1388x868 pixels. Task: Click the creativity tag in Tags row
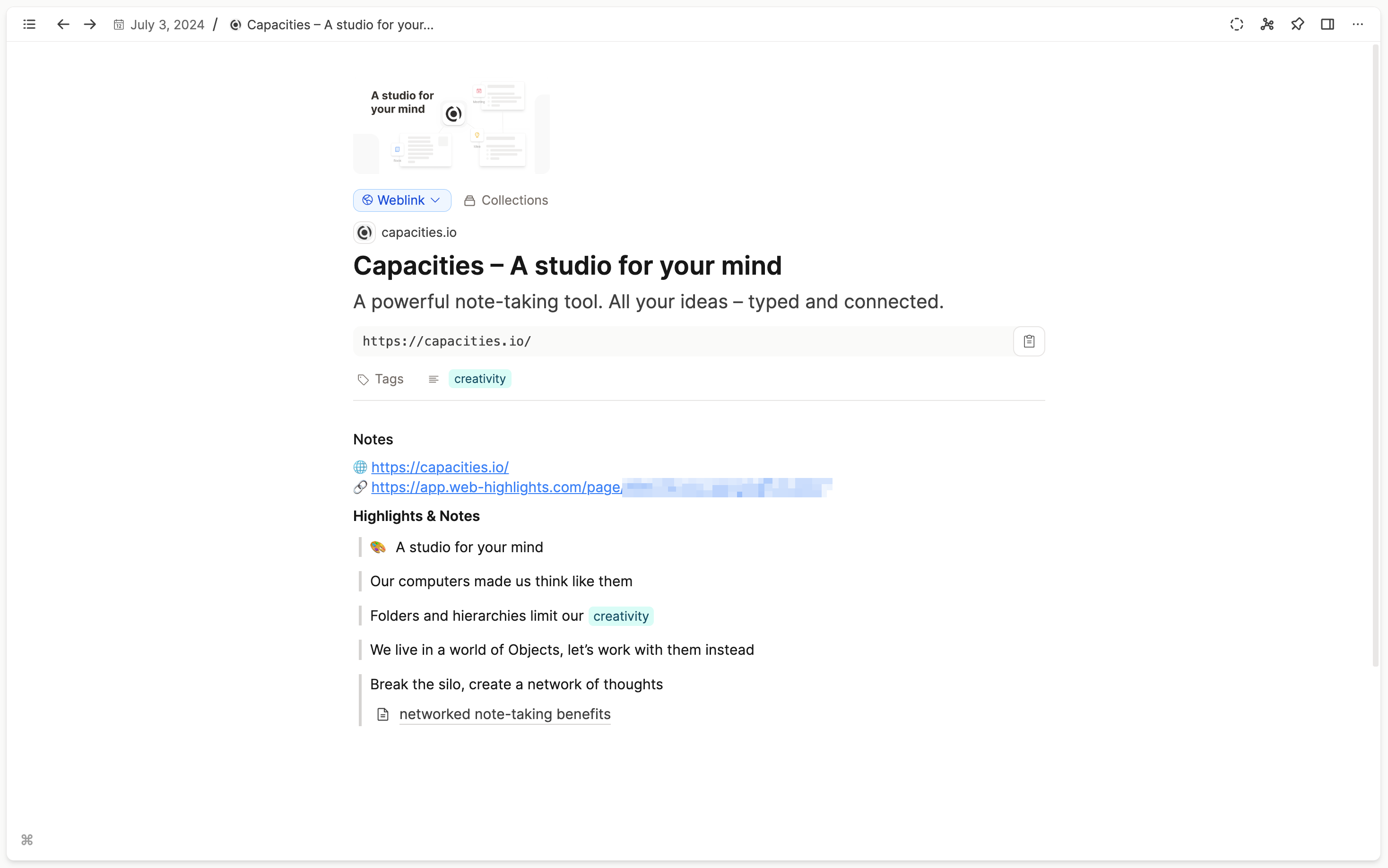[480, 379]
